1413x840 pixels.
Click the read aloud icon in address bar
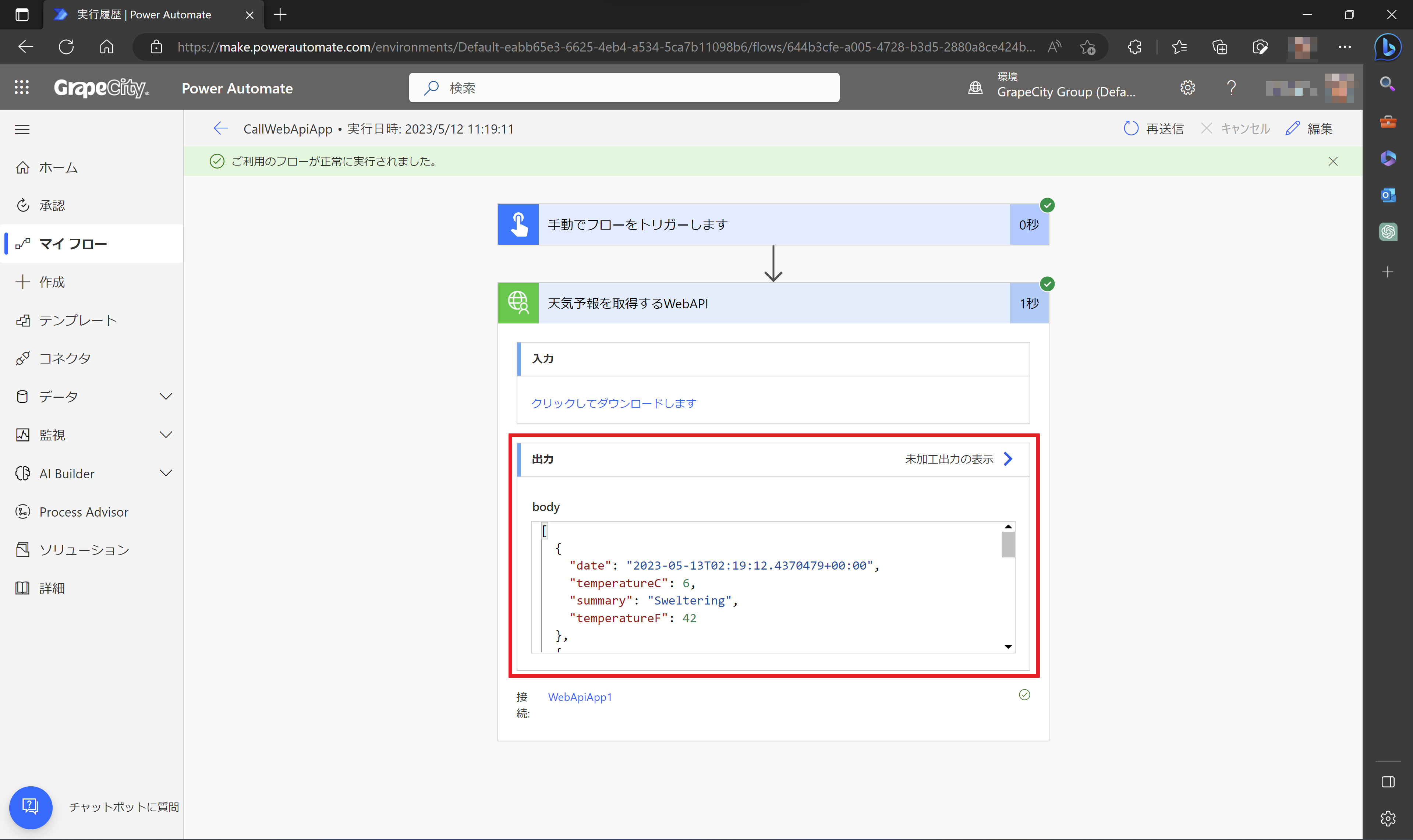(1054, 47)
